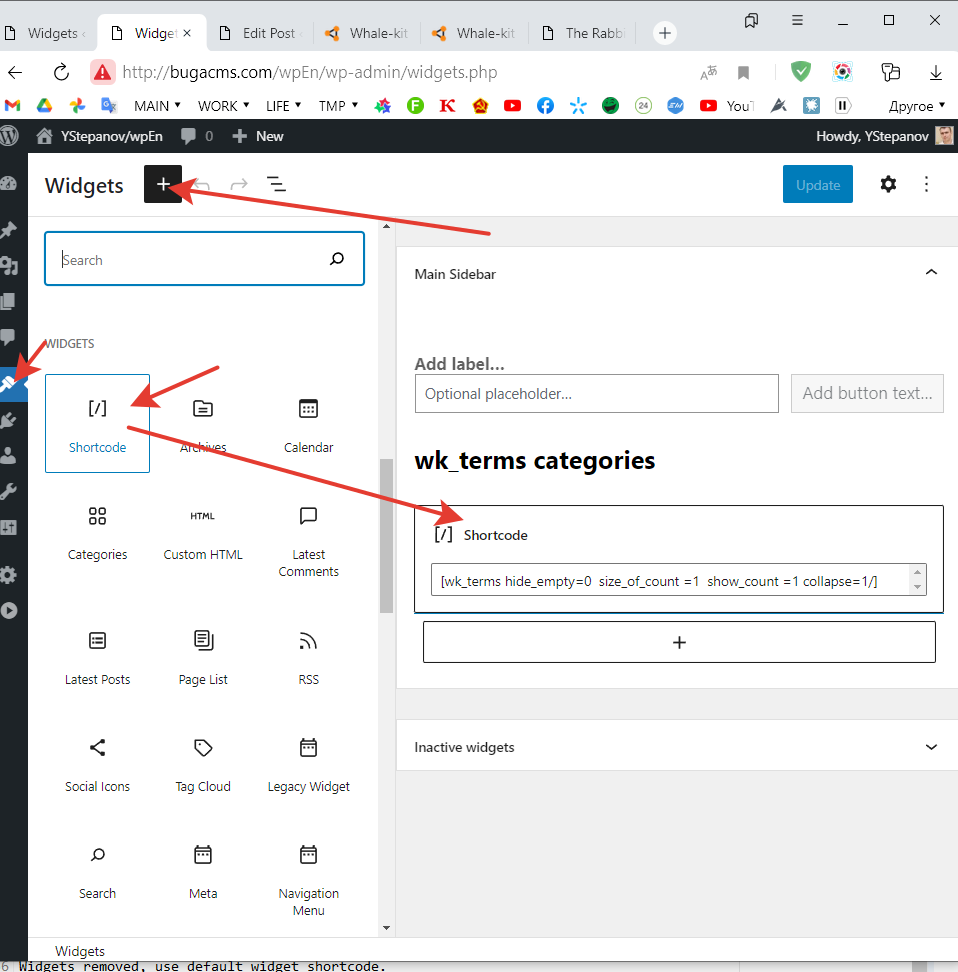Toggle the block inserter plus button
This screenshot has height=972, width=958.
point(163,184)
